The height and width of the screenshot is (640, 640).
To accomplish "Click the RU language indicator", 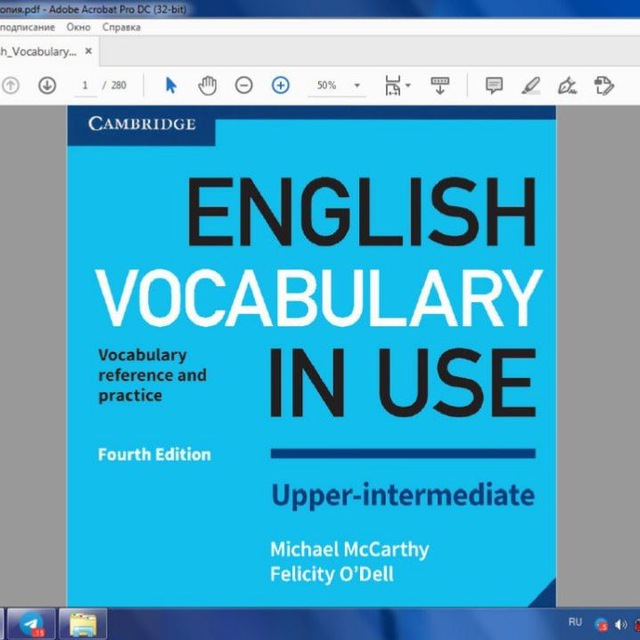I will 575,622.
